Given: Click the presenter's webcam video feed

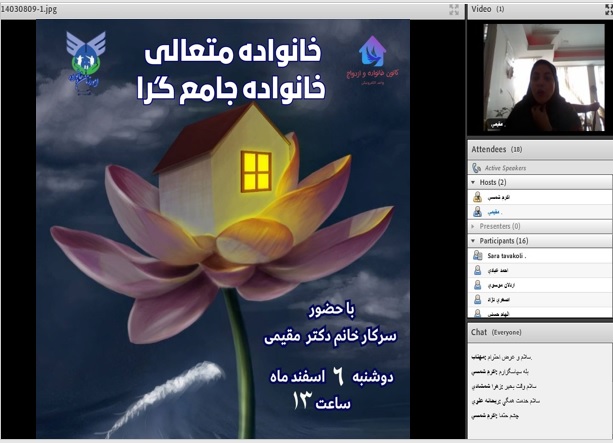Looking at the screenshot, I should pos(544,77).
